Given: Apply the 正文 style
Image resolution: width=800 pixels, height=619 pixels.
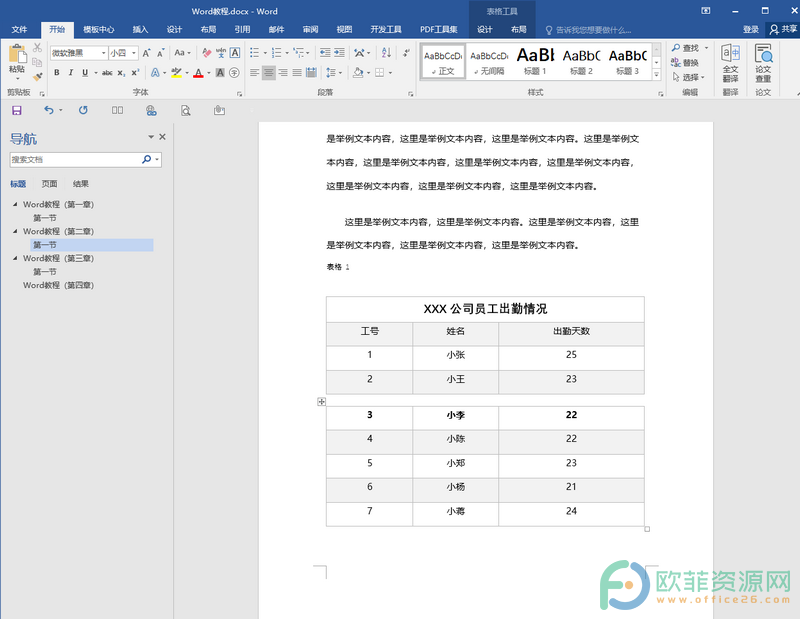Looking at the screenshot, I should pos(443,62).
